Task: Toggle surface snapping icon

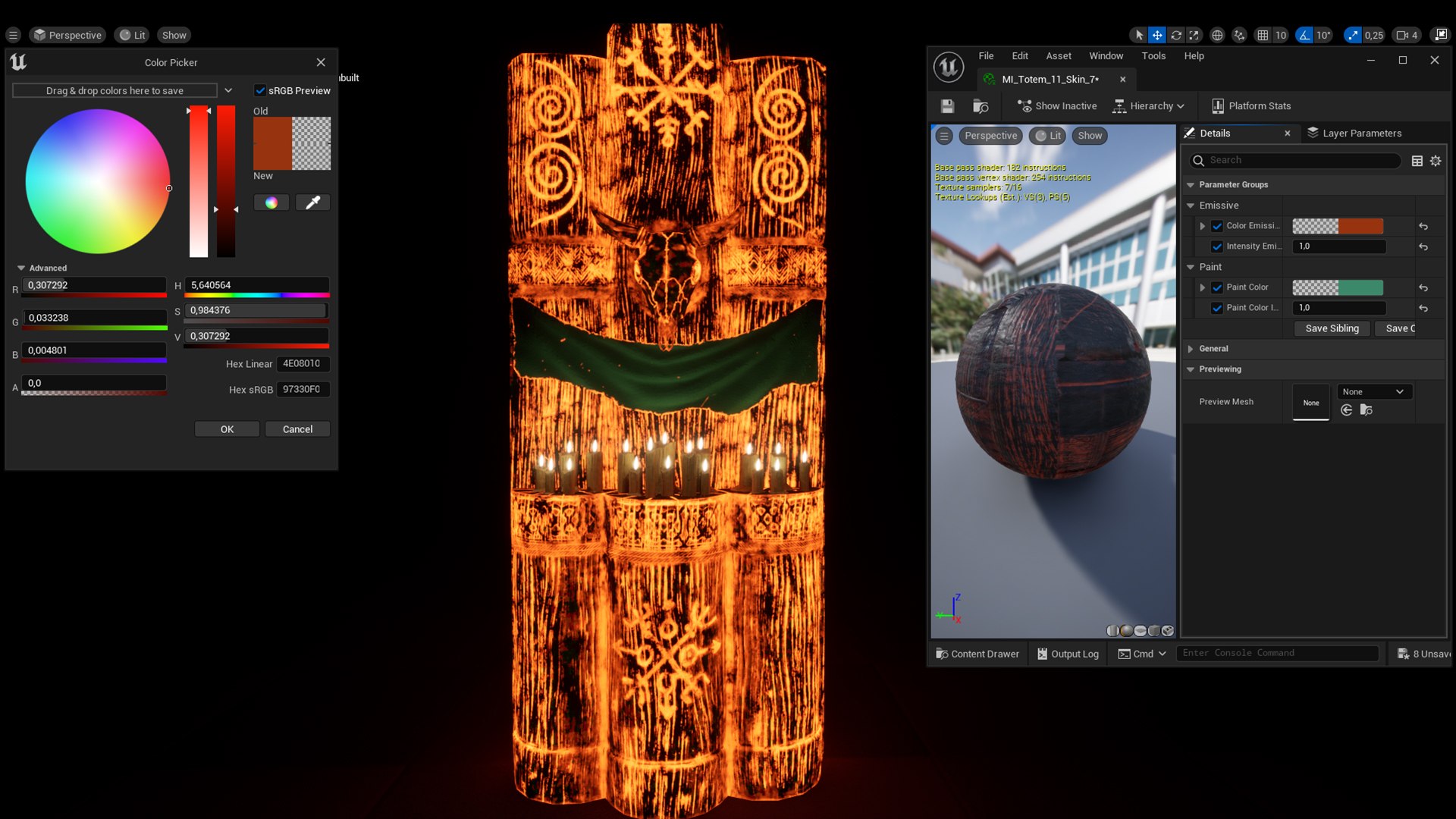Action: [x=1239, y=35]
